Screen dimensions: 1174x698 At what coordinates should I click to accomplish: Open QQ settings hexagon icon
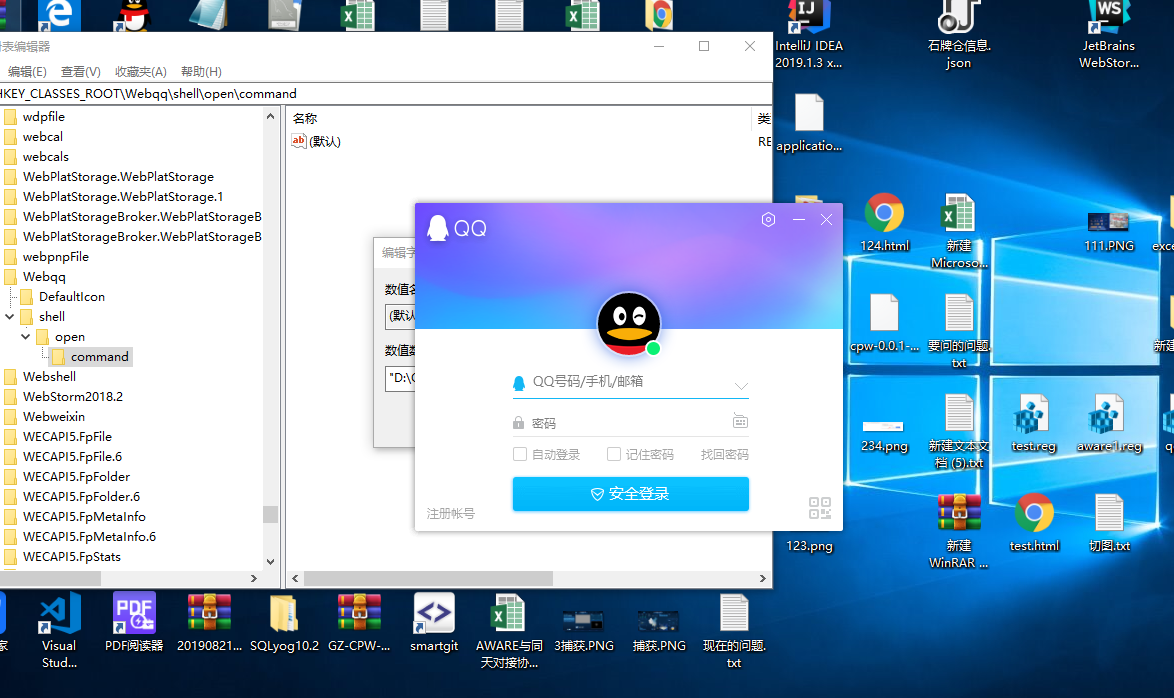coord(768,219)
